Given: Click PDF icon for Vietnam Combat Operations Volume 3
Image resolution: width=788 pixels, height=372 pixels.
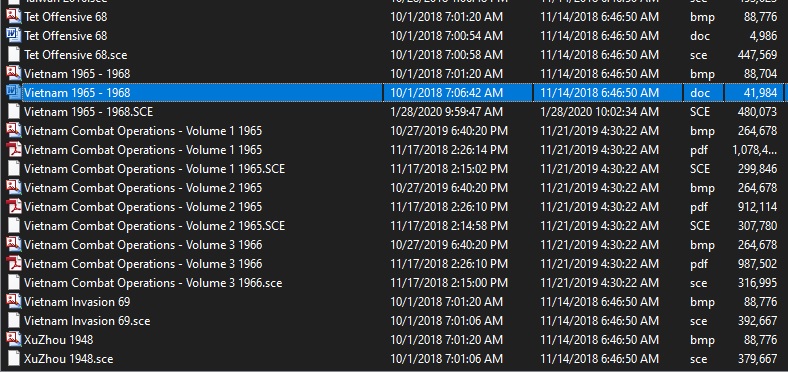Looking at the screenshot, I should coord(14,263).
